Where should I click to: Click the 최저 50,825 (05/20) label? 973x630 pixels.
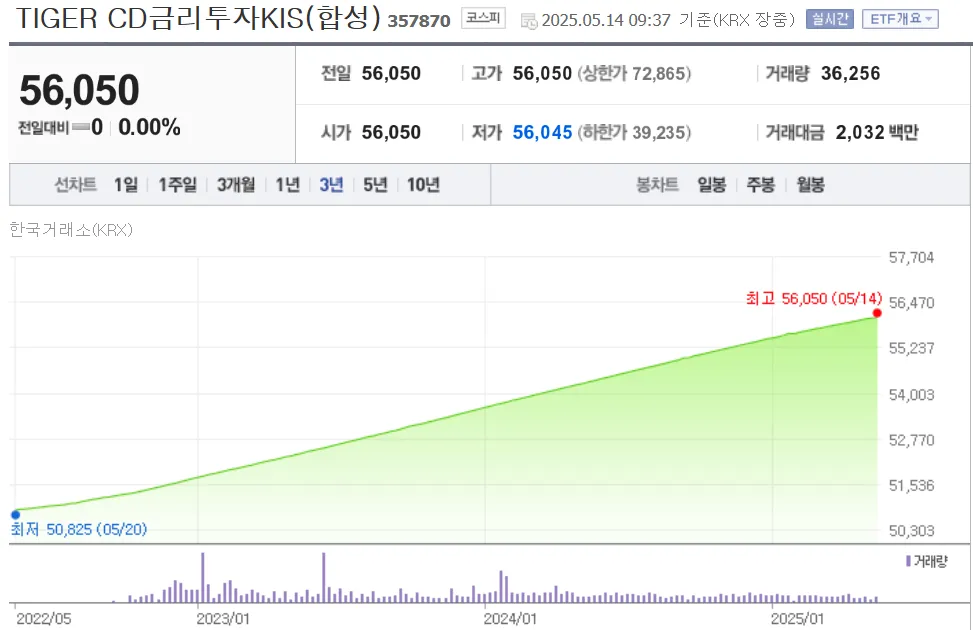tap(79, 529)
